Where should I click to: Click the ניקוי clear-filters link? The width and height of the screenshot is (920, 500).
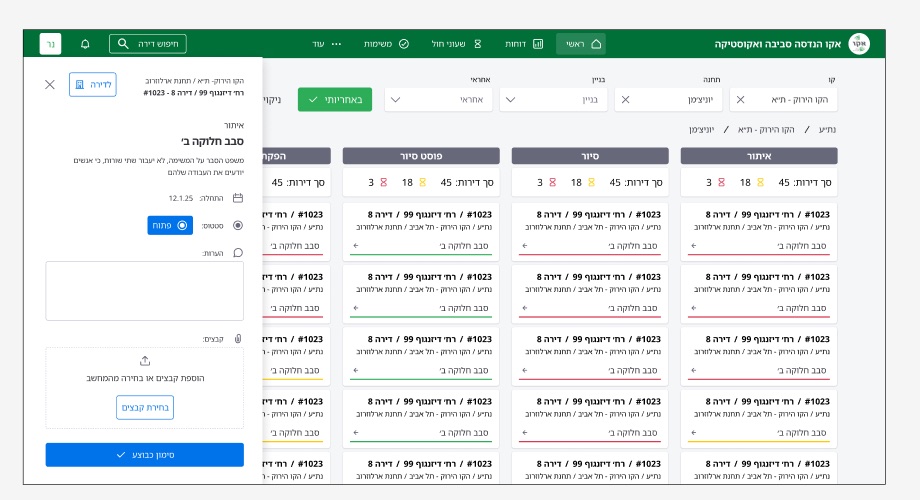click(272, 100)
